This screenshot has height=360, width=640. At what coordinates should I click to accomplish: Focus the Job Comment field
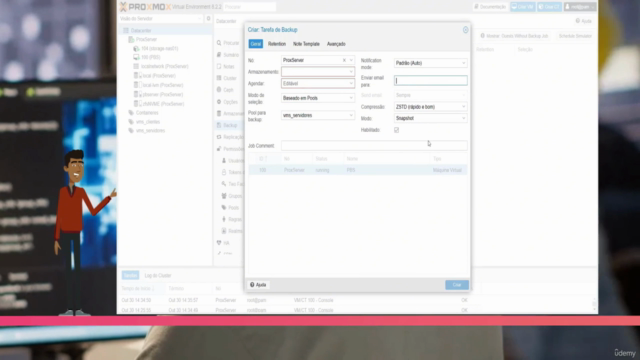374,146
